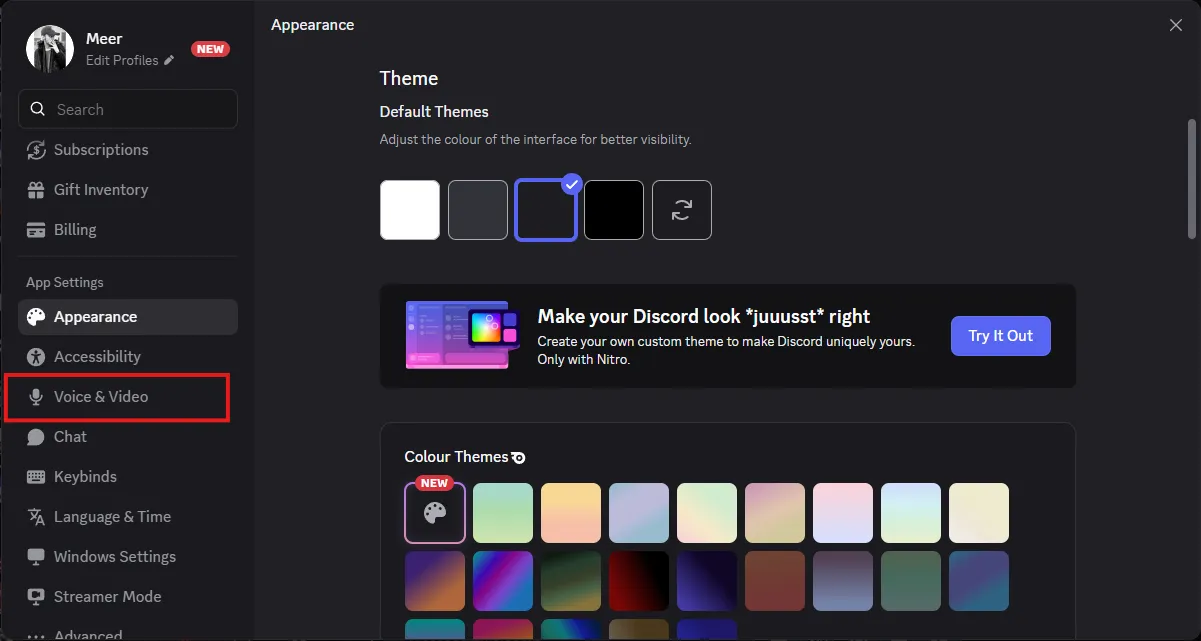The image size is (1201, 641).
Task: Click the pencil icon beside Edit Profiles
Action: tap(169, 61)
